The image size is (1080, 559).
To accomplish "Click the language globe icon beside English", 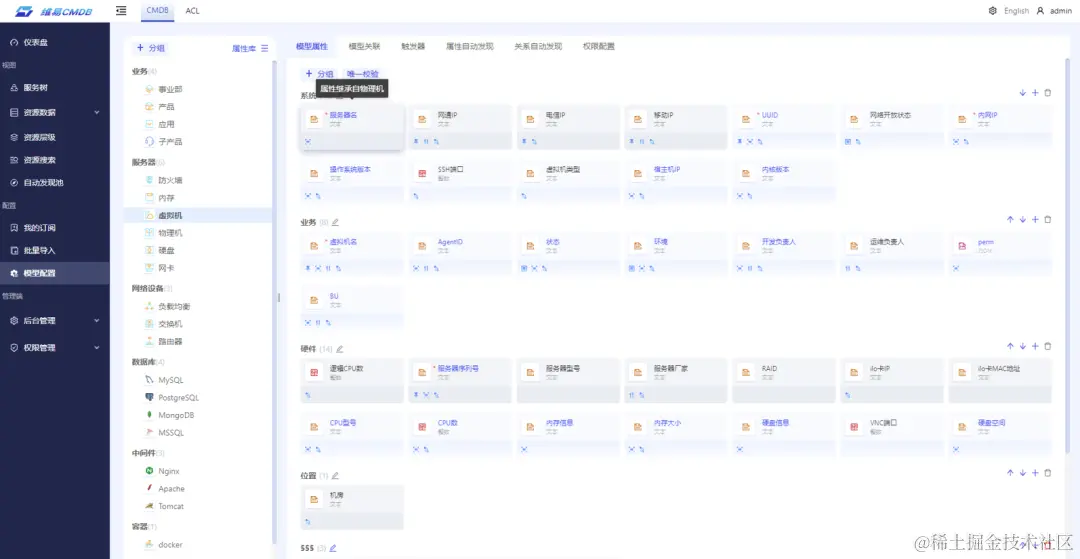I will click(x=993, y=10).
